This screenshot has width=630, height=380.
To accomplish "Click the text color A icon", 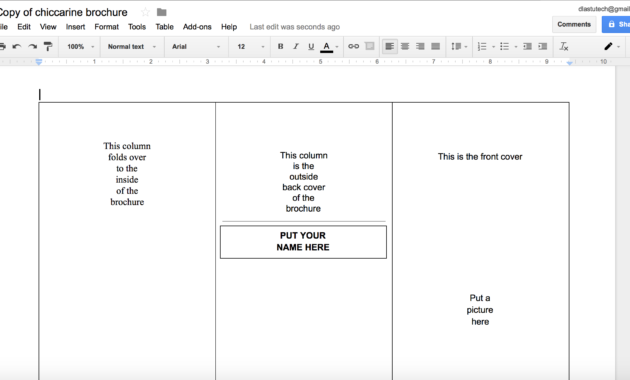I will tap(327, 47).
